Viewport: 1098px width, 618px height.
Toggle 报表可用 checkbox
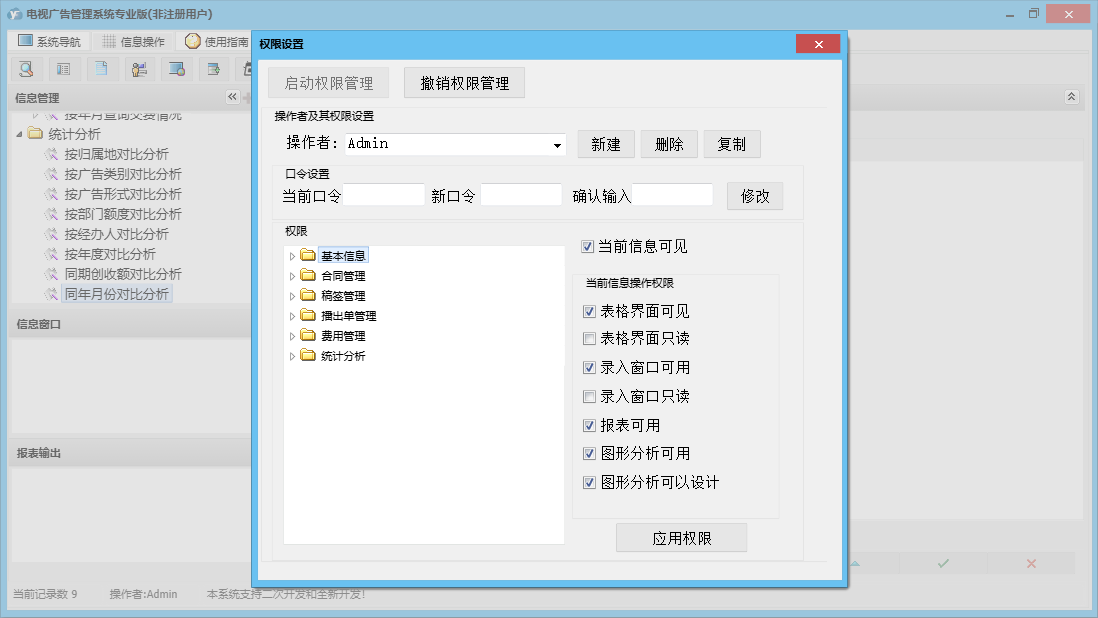click(x=590, y=426)
